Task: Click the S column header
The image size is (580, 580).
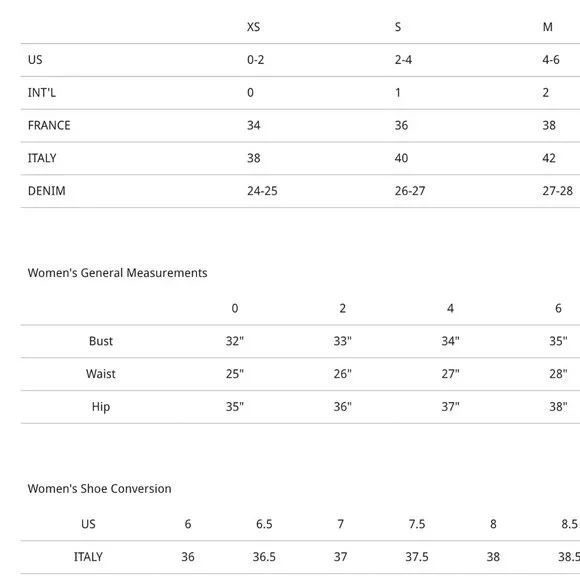Action: pyautogui.click(x=398, y=27)
